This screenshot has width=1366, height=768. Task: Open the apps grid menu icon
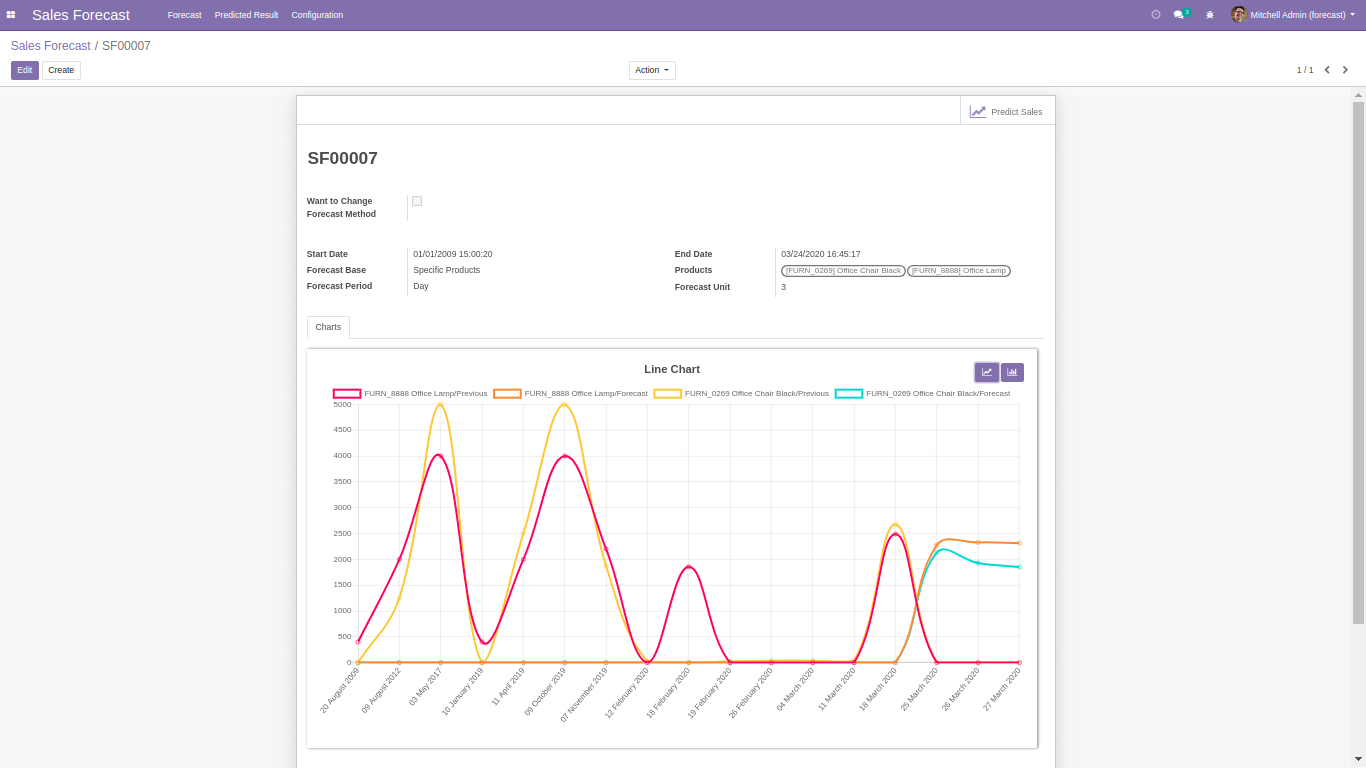click(11, 15)
